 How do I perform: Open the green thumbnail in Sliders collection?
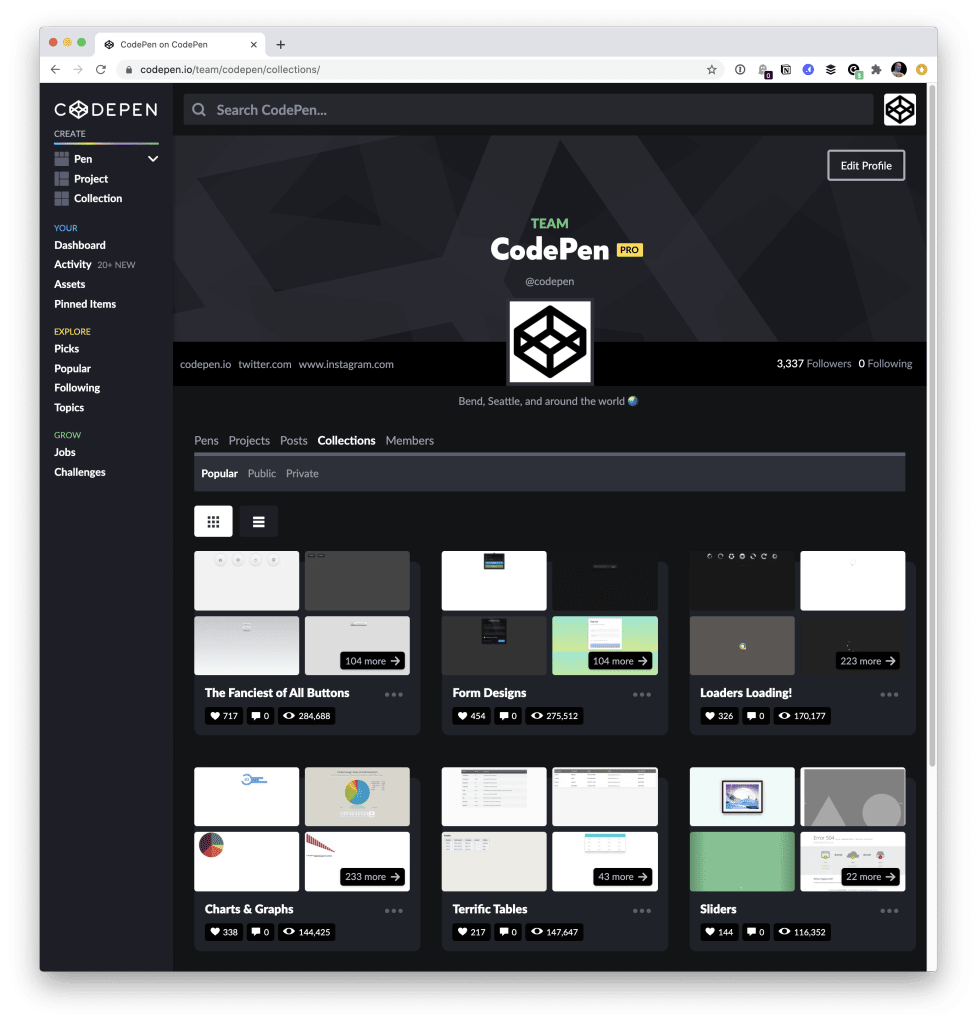tap(742, 861)
